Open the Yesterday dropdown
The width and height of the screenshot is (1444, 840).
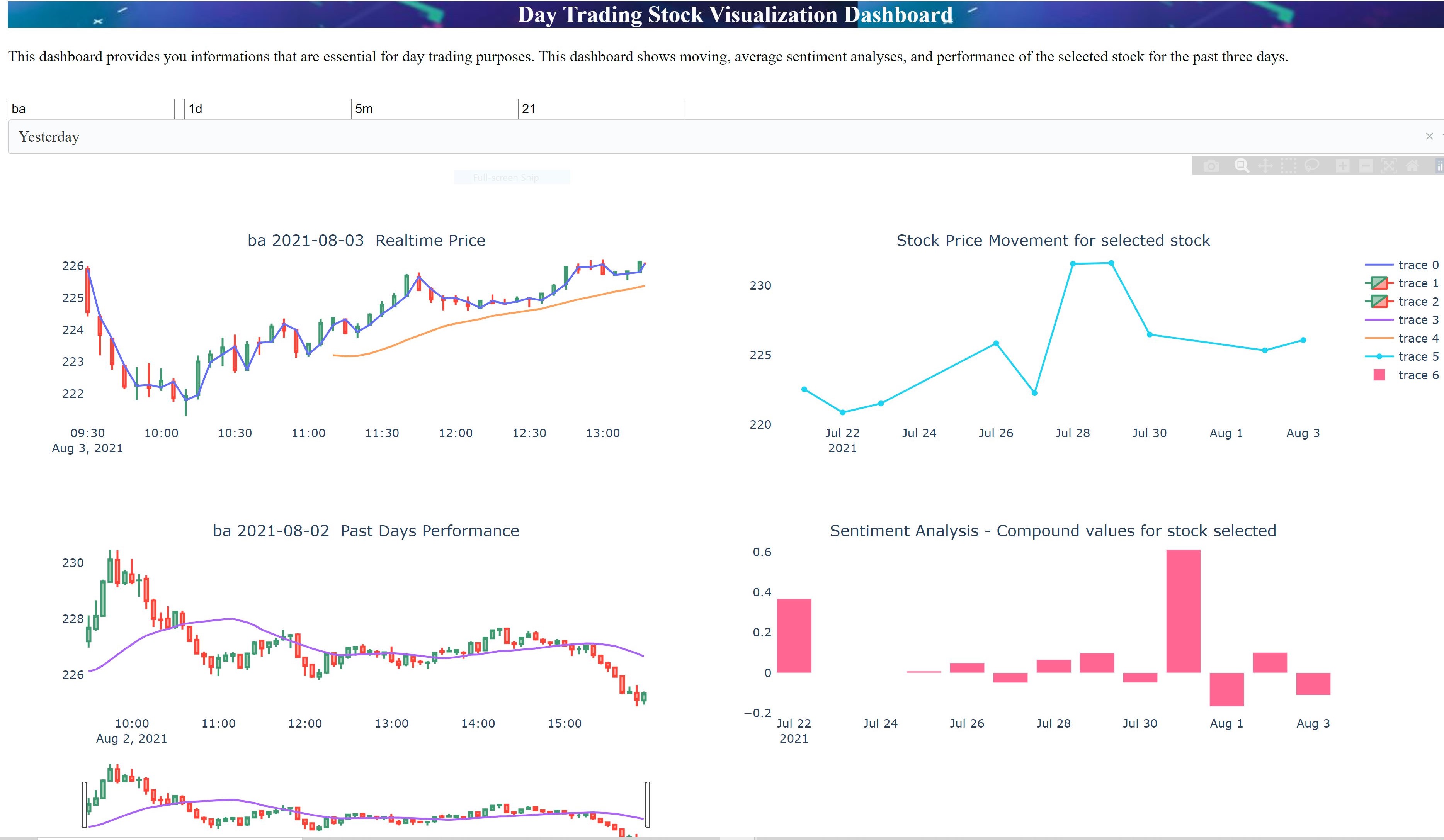(x=688, y=137)
